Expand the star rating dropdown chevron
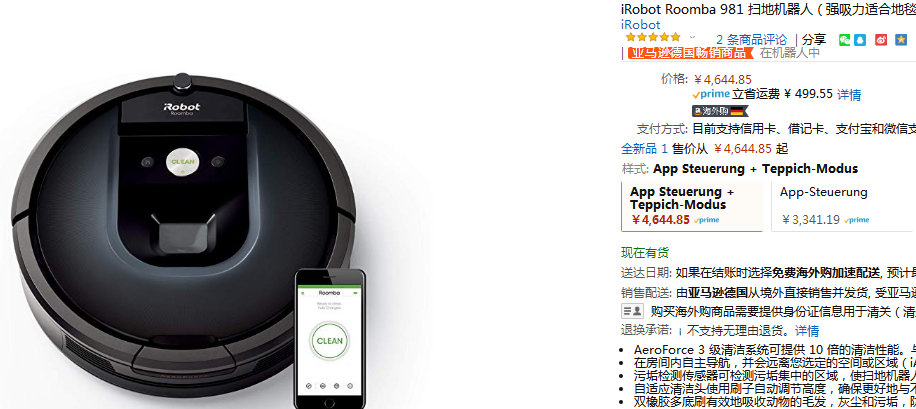Viewport: 916px width, 409px height. pyautogui.click(x=693, y=38)
